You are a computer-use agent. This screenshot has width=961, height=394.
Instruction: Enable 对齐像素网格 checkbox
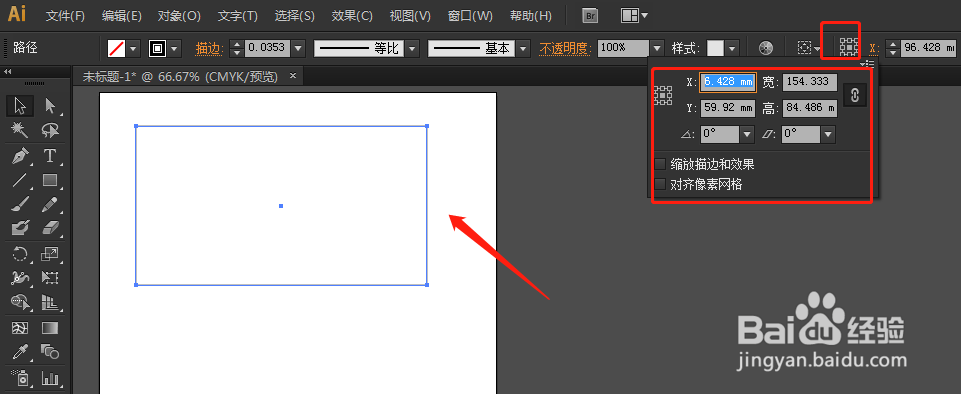[661, 184]
